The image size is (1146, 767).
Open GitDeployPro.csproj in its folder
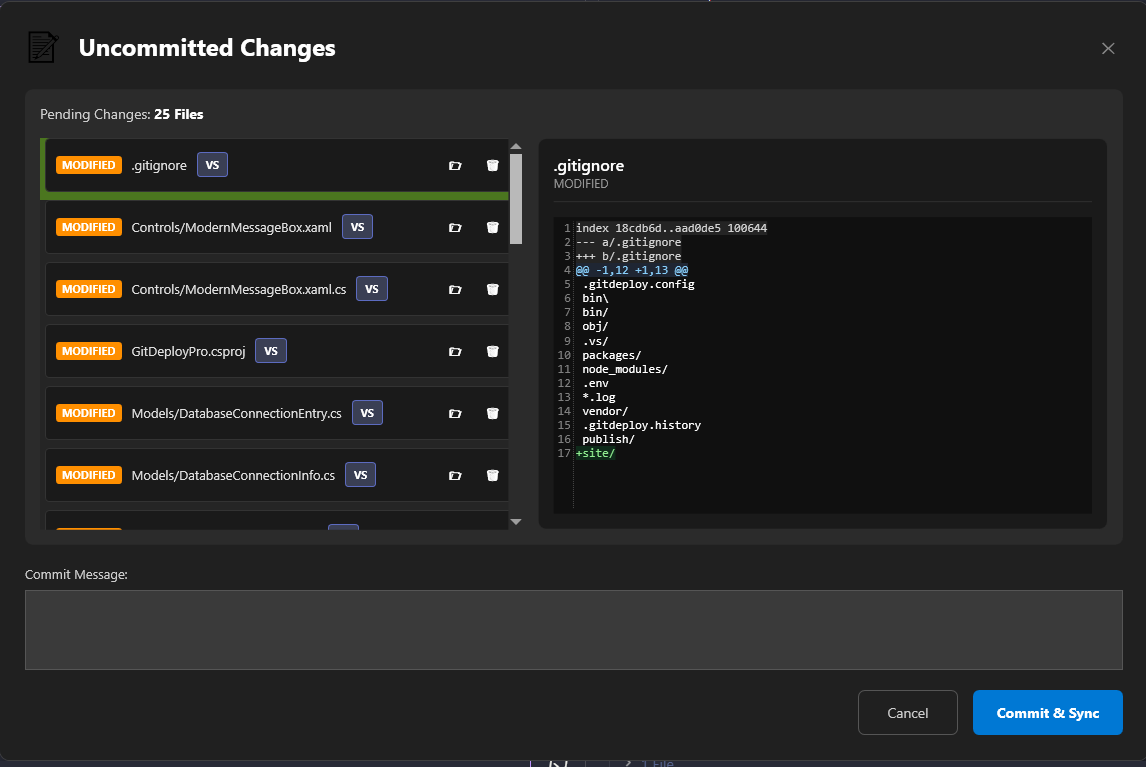tap(455, 351)
